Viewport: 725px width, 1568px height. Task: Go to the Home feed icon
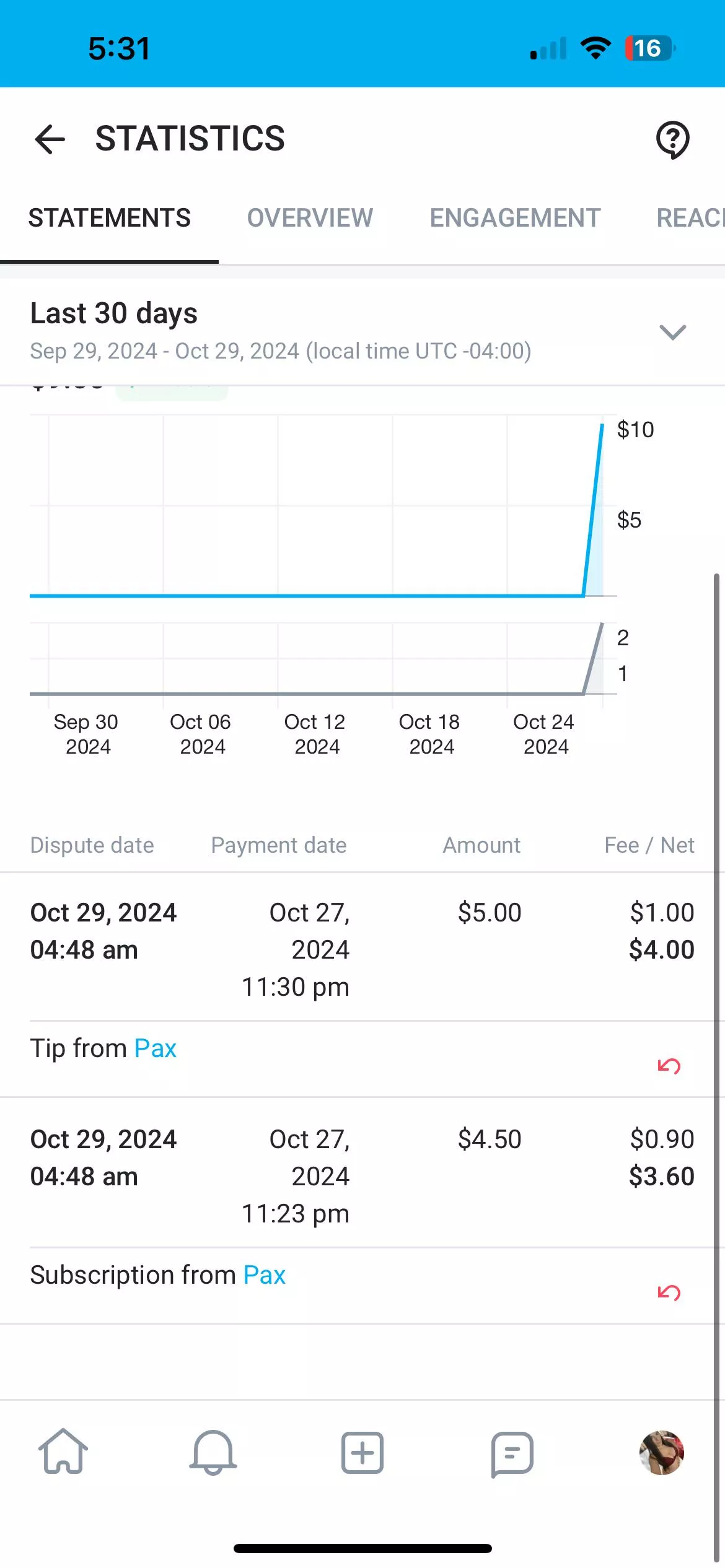(63, 1452)
